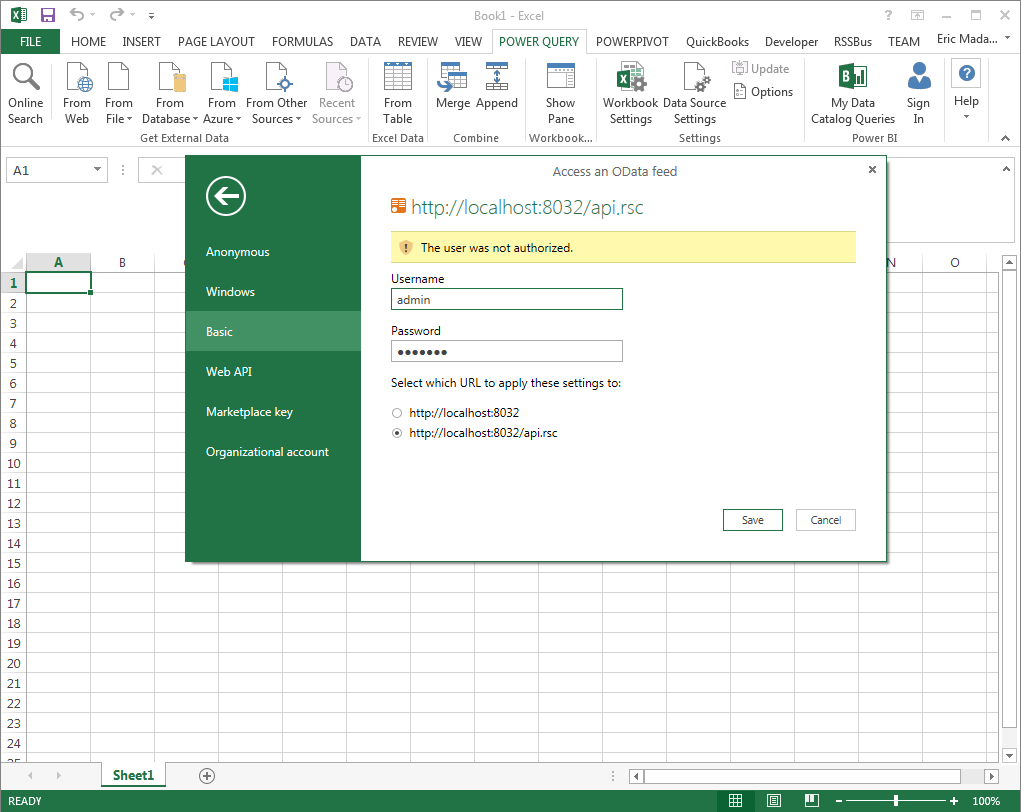Click the Update checkbox option
Viewport: 1021px width, 812px height.
[761, 68]
